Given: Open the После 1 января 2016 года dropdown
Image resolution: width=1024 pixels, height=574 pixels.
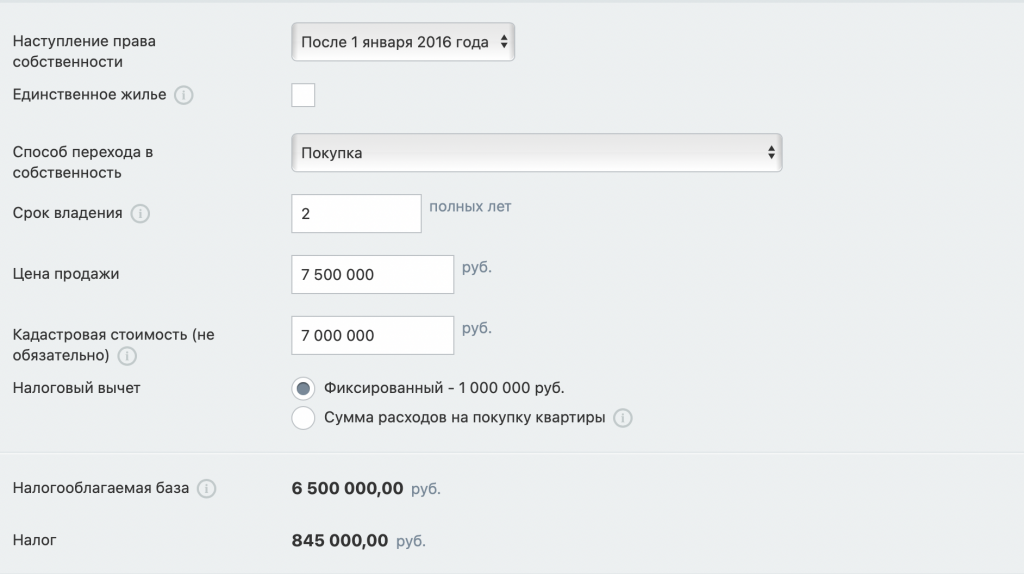Looking at the screenshot, I should (x=403, y=42).
